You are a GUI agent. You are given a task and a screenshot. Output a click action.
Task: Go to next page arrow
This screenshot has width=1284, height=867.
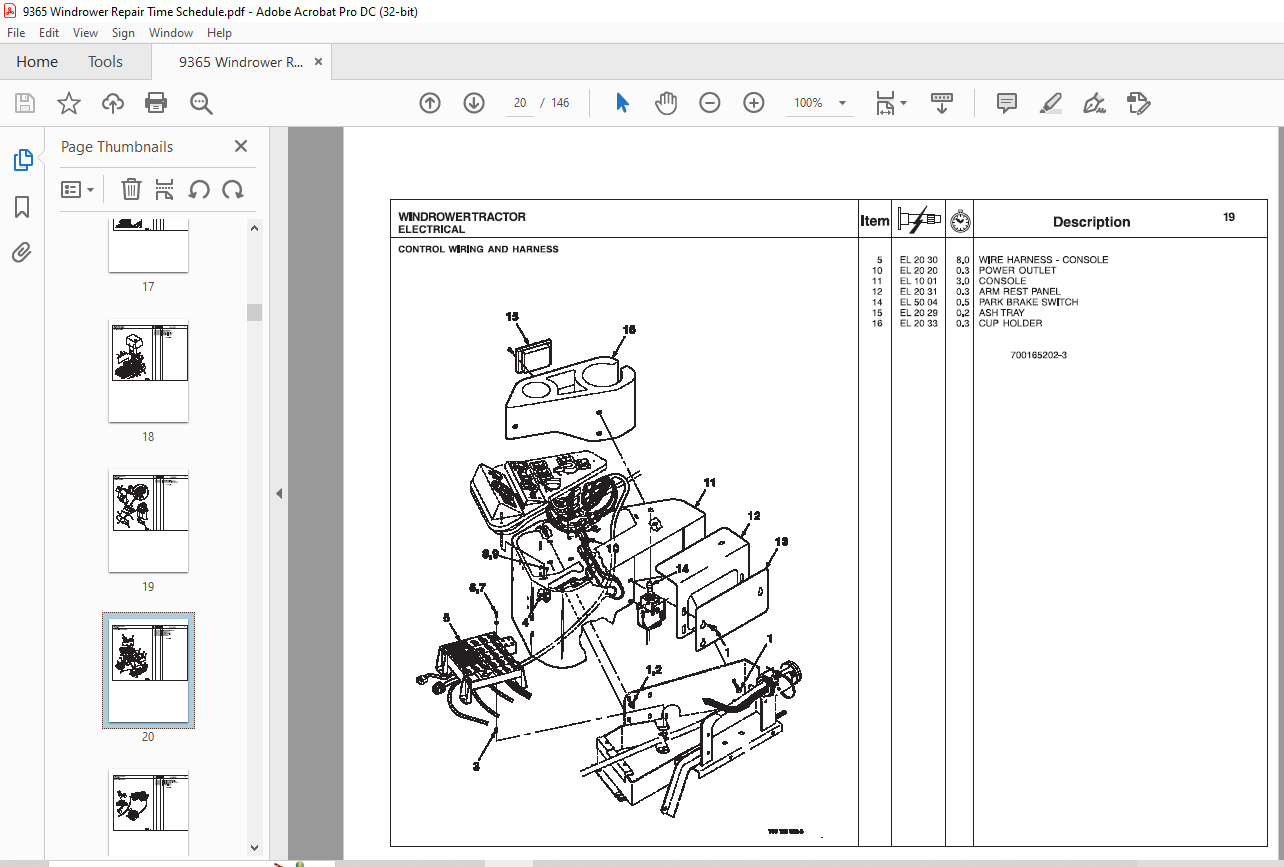[x=474, y=103]
